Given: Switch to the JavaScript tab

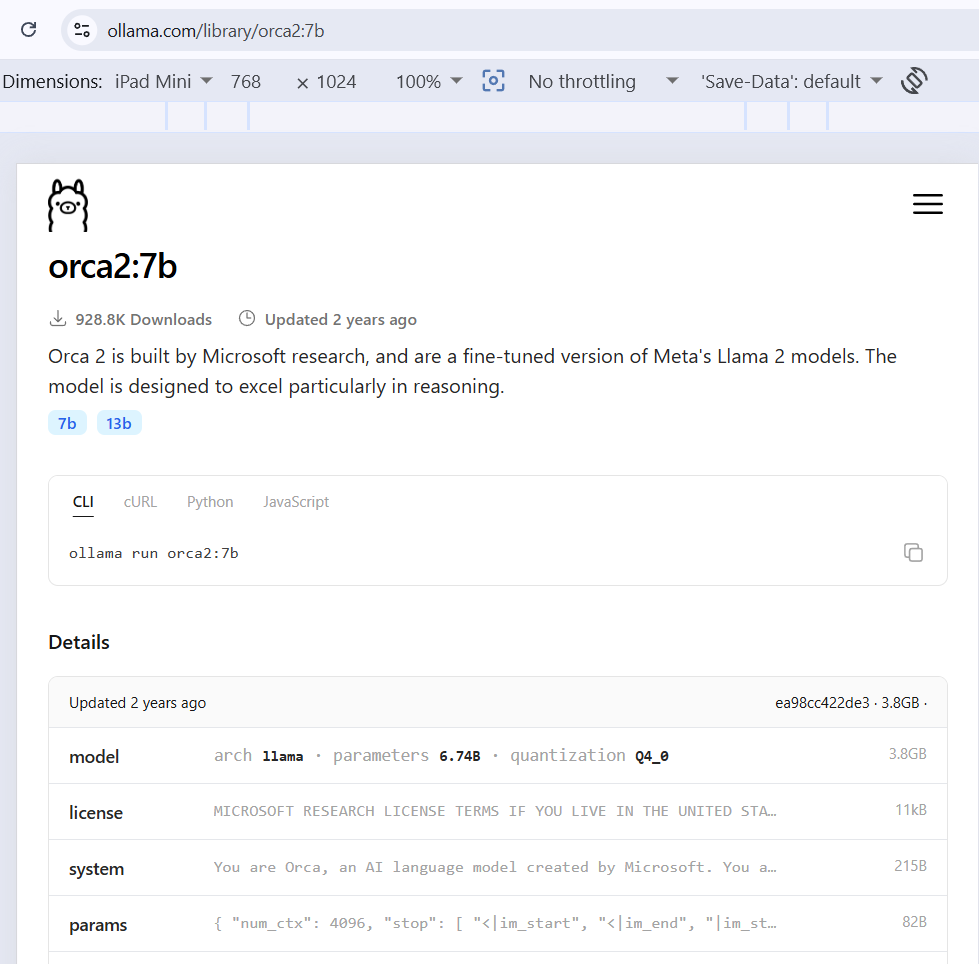Looking at the screenshot, I should [296, 502].
